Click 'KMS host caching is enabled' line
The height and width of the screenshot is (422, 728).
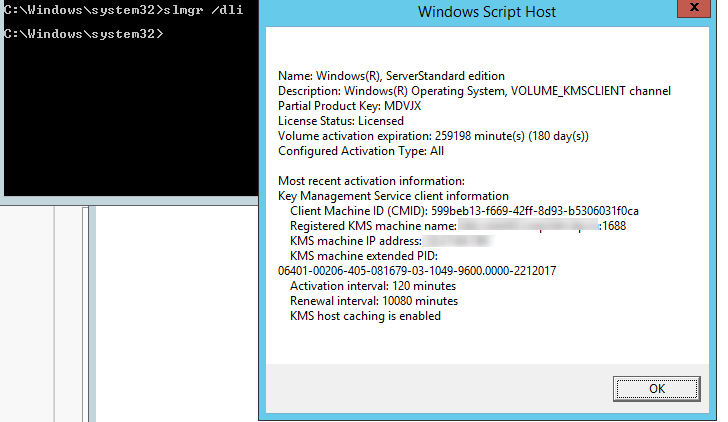(365, 316)
